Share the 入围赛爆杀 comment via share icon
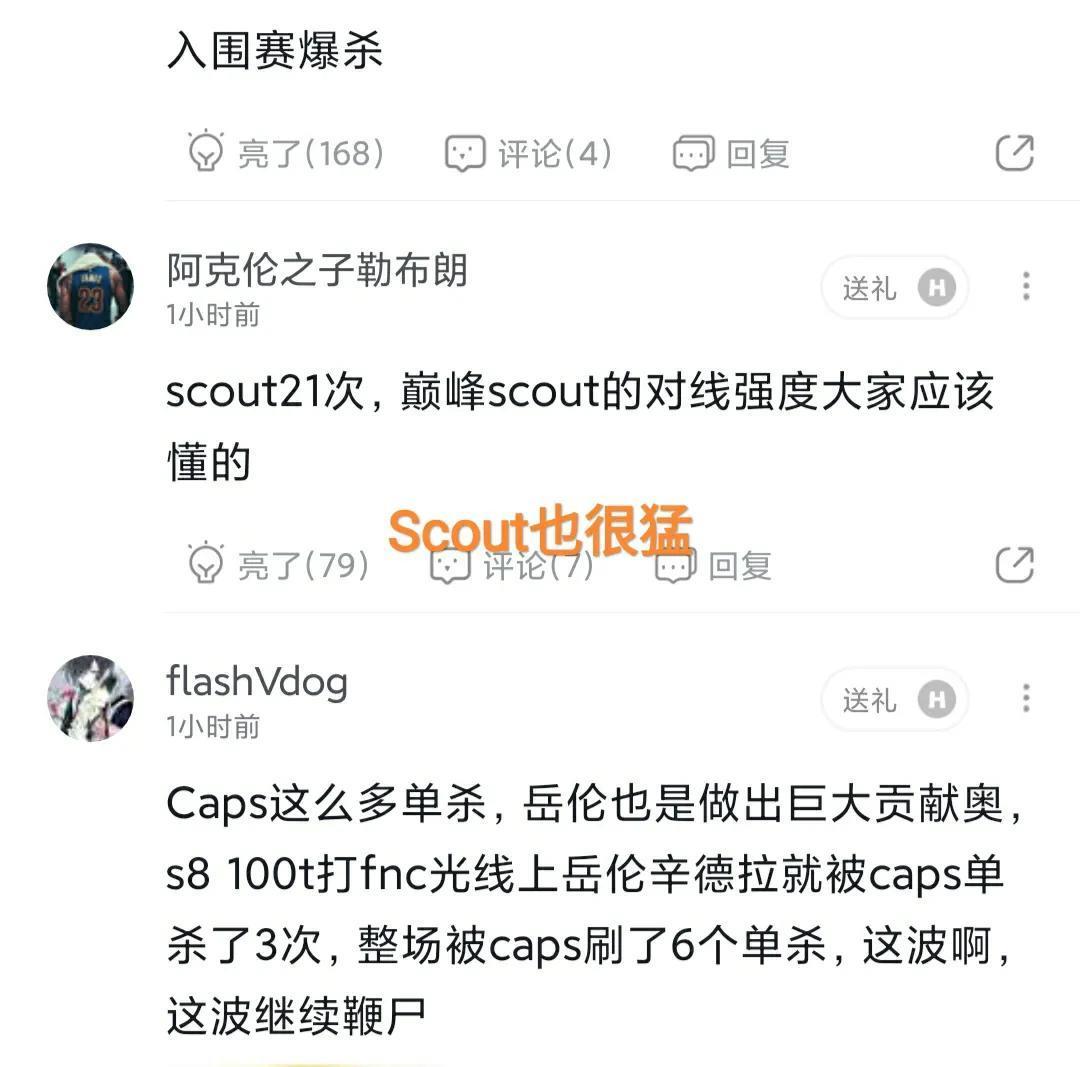This screenshot has width=1080, height=1067. point(1015,152)
